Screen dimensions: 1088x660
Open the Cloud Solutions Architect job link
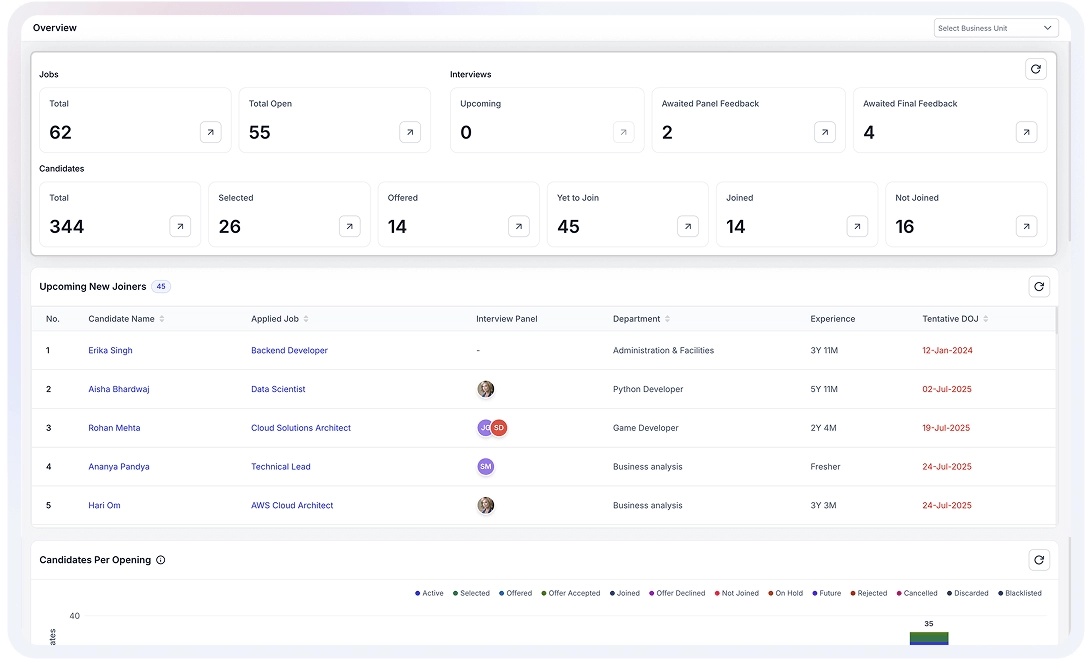point(301,428)
